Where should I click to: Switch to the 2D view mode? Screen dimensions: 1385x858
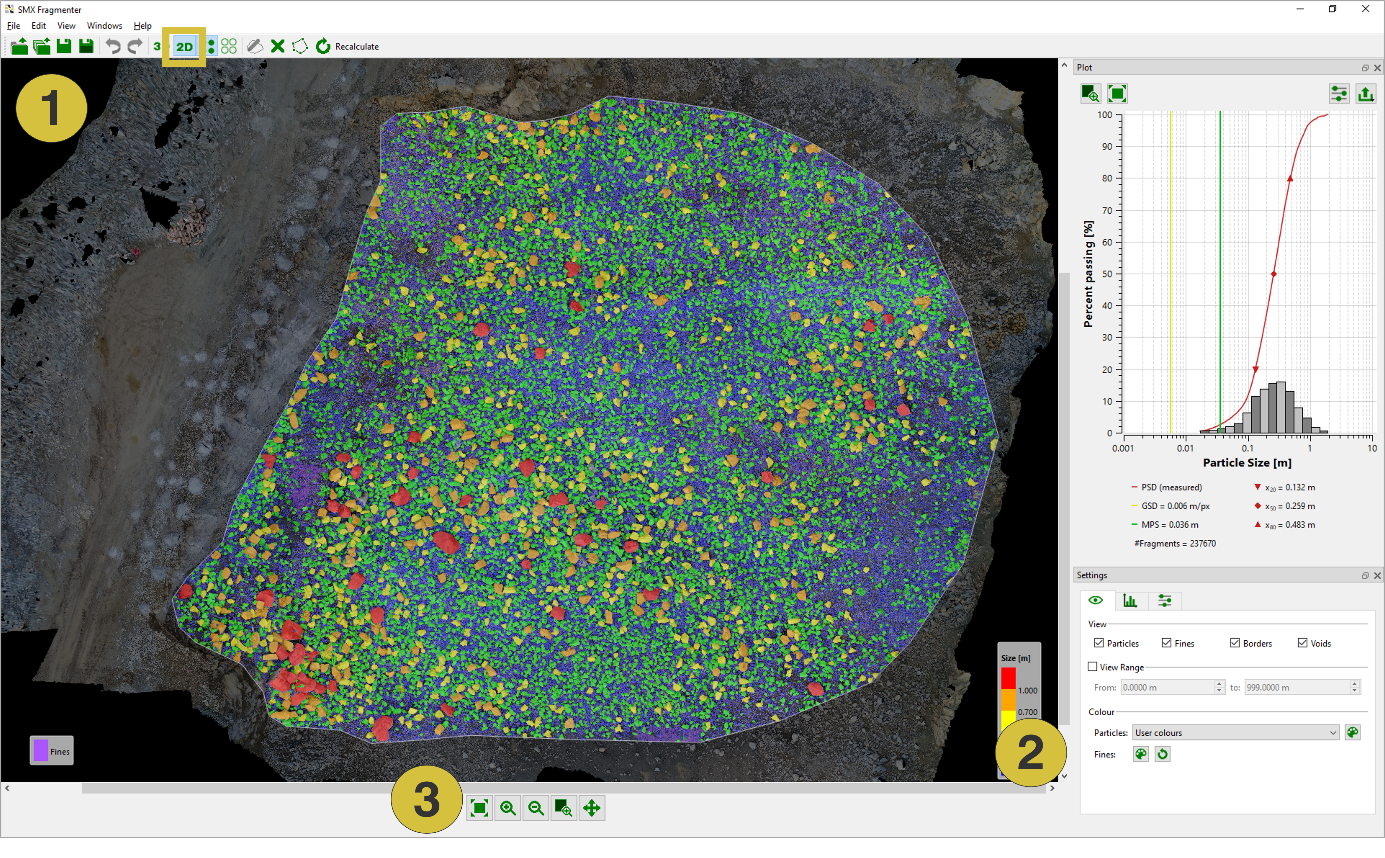point(184,46)
